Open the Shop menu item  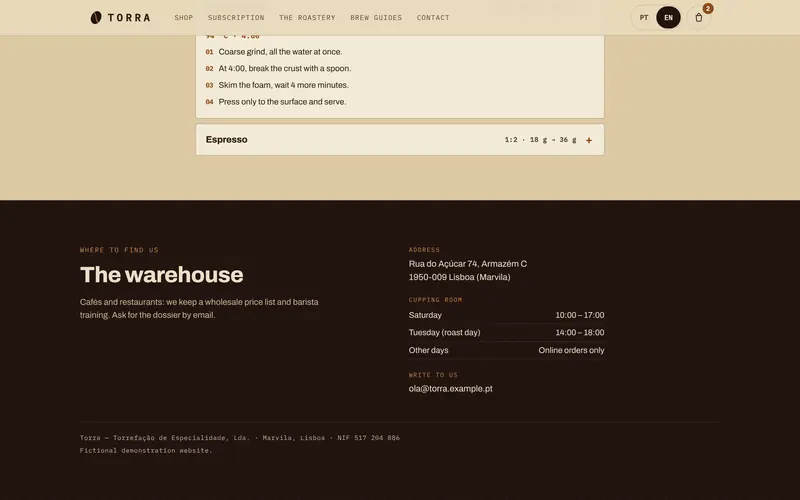tap(184, 17)
